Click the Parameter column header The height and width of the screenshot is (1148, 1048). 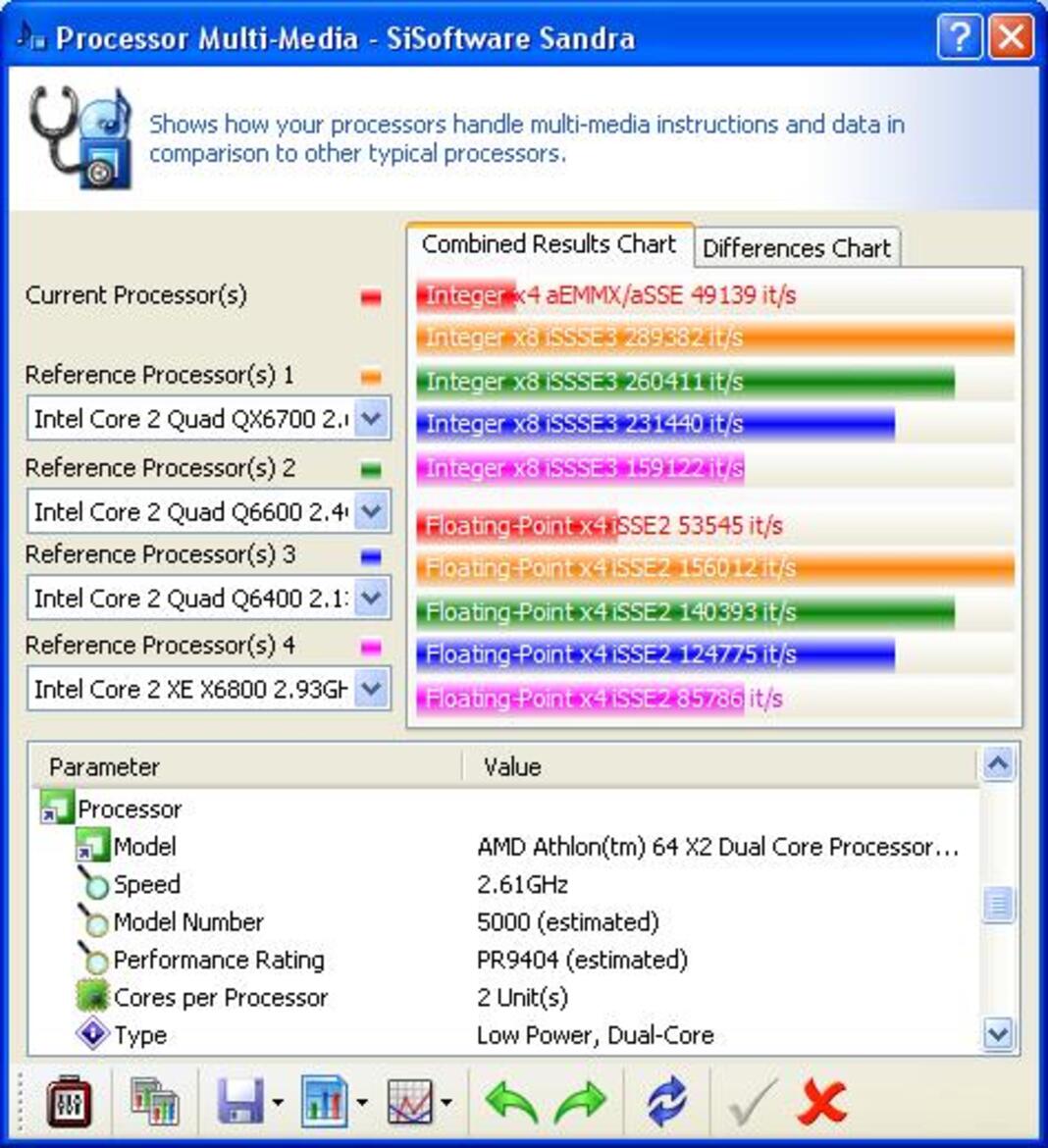(x=246, y=766)
